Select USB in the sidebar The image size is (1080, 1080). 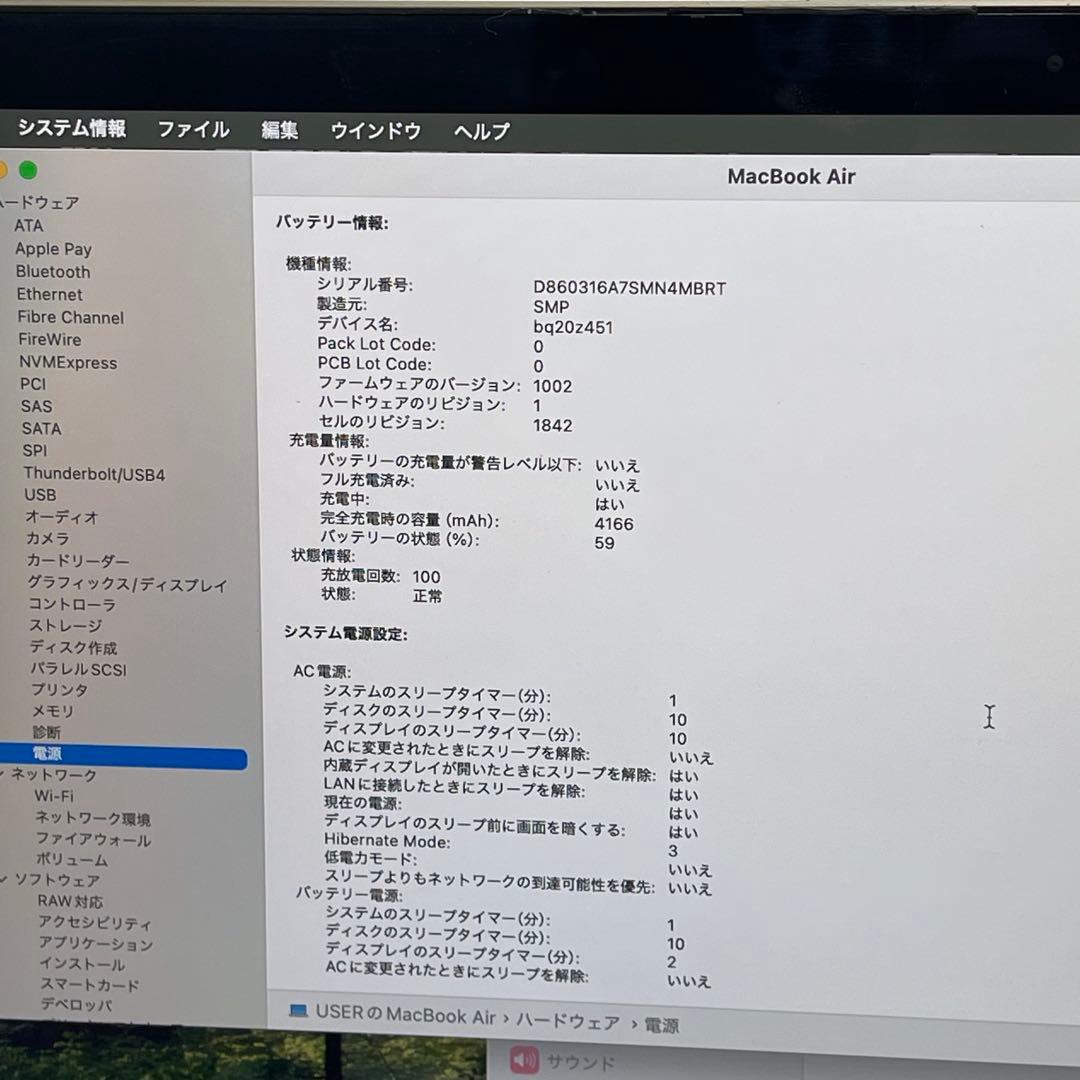[40, 495]
